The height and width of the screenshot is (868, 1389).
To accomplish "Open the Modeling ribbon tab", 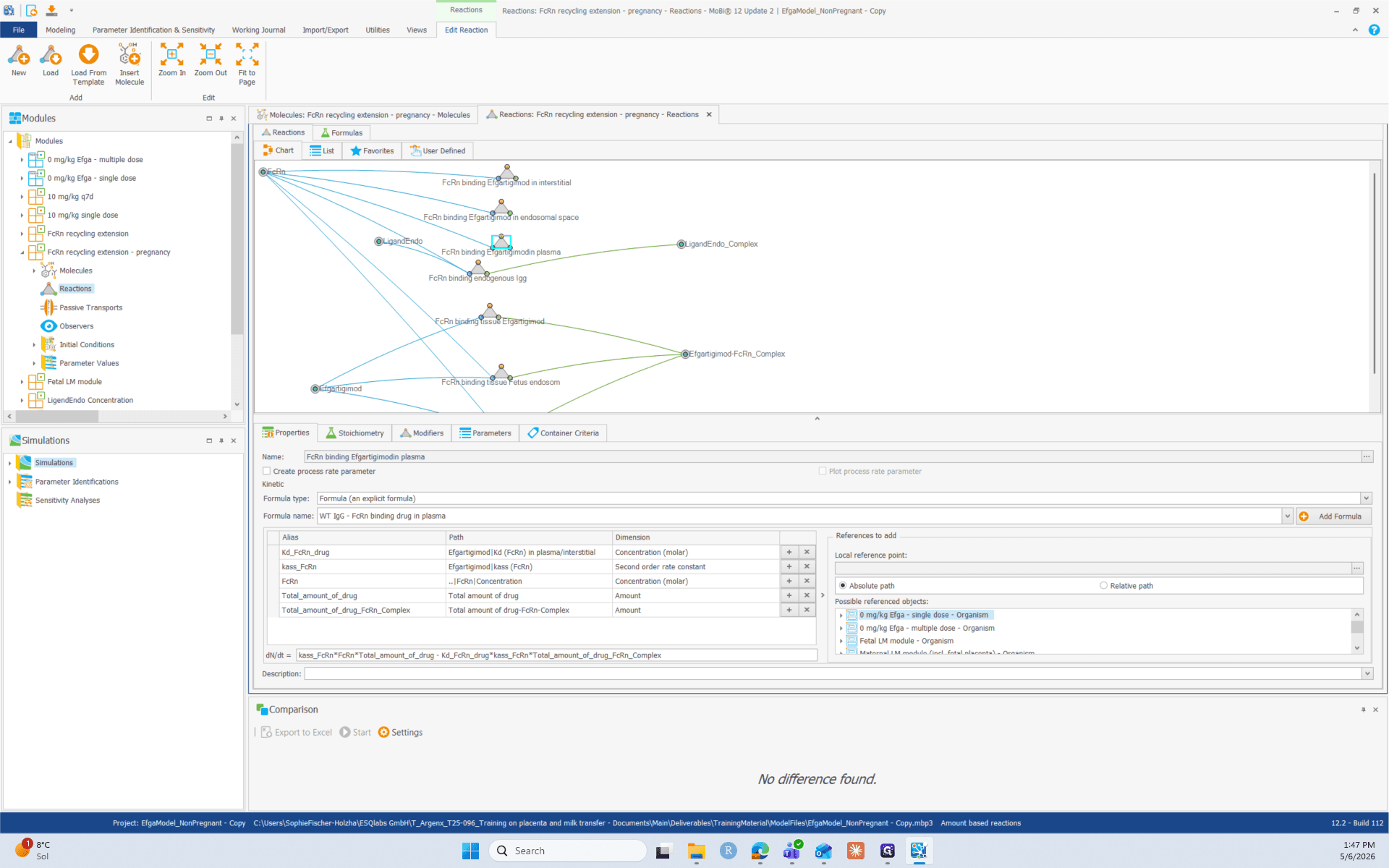I will 60,30.
